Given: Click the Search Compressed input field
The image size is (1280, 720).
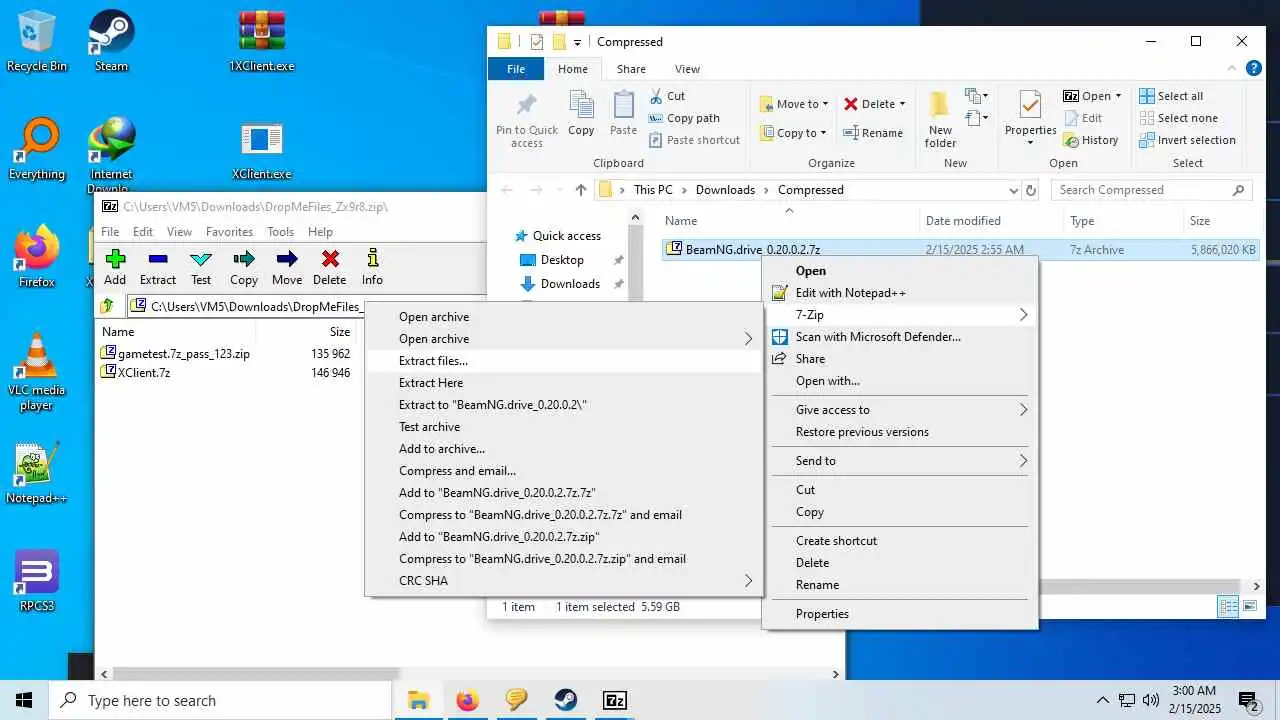Looking at the screenshot, I should [x=1151, y=190].
